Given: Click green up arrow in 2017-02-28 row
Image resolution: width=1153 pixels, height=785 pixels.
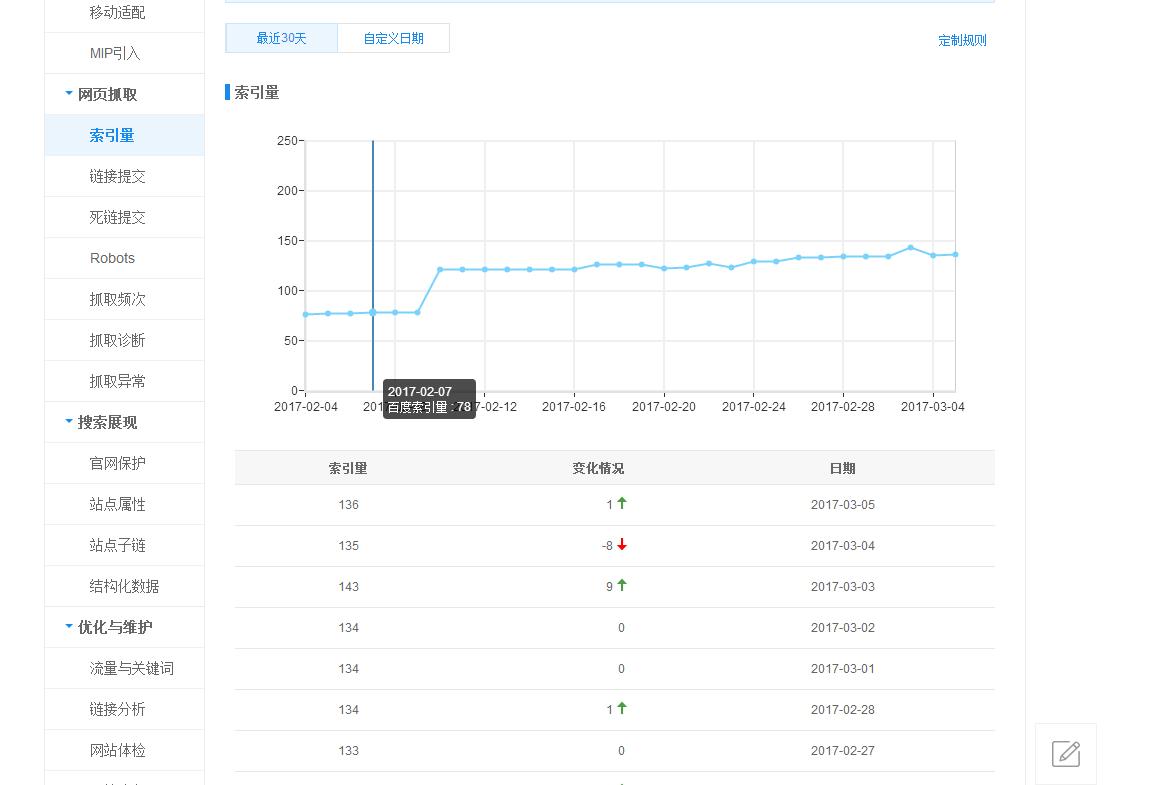Looking at the screenshot, I should 622,709.
